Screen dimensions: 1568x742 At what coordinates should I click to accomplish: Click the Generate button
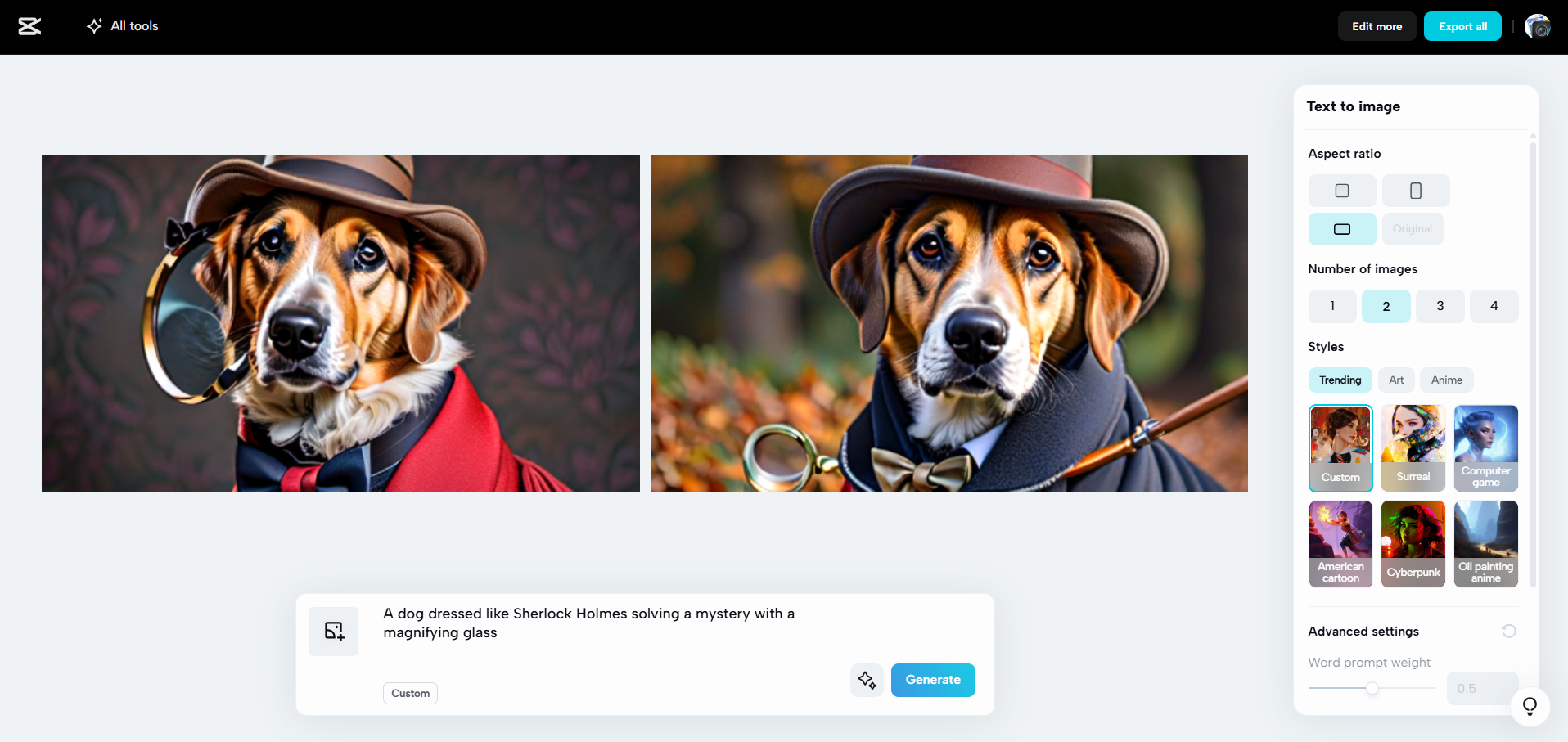pyautogui.click(x=933, y=680)
